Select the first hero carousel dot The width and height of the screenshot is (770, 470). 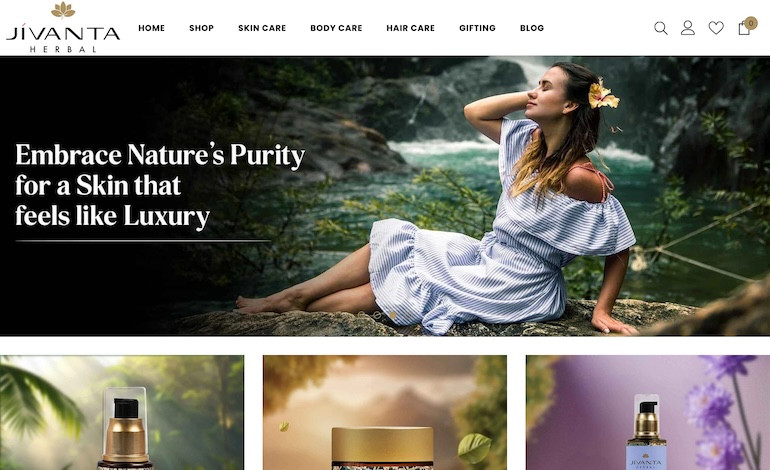361,315
